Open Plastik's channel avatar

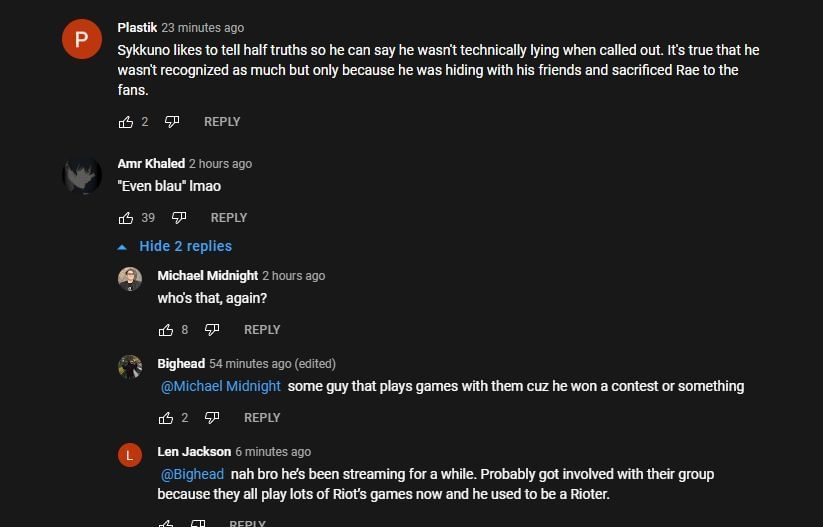click(x=82, y=40)
